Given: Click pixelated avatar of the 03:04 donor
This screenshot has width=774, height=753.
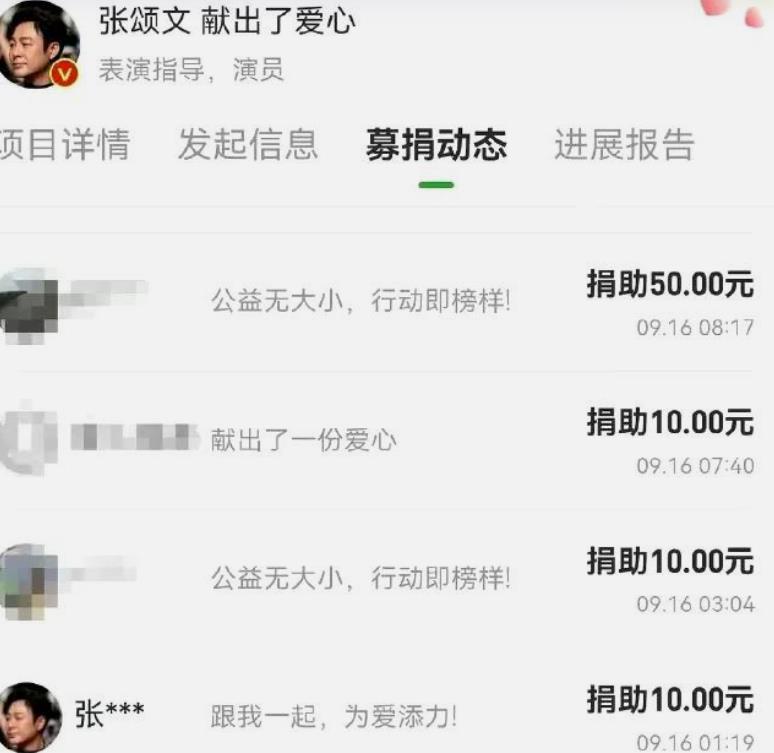Looking at the screenshot, I should pyautogui.click(x=30, y=582).
